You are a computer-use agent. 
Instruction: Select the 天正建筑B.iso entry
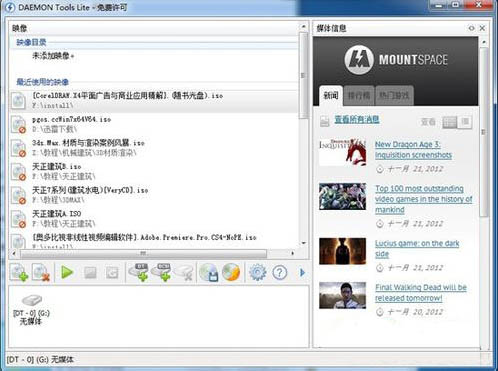coord(154,171)
